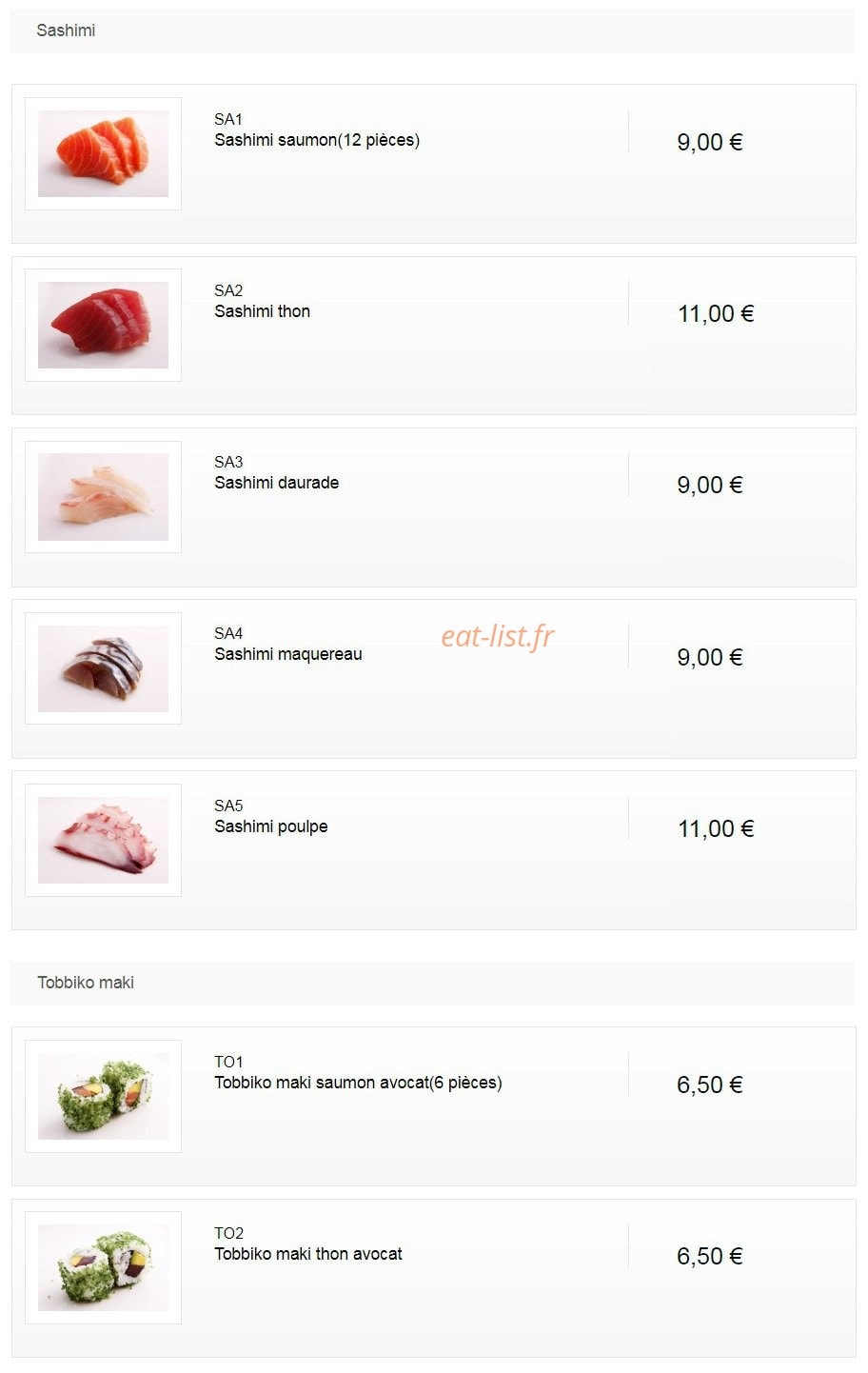Choose Sashimi poulpe menu item
The image size is (868, 1373).
pos(271,826)
